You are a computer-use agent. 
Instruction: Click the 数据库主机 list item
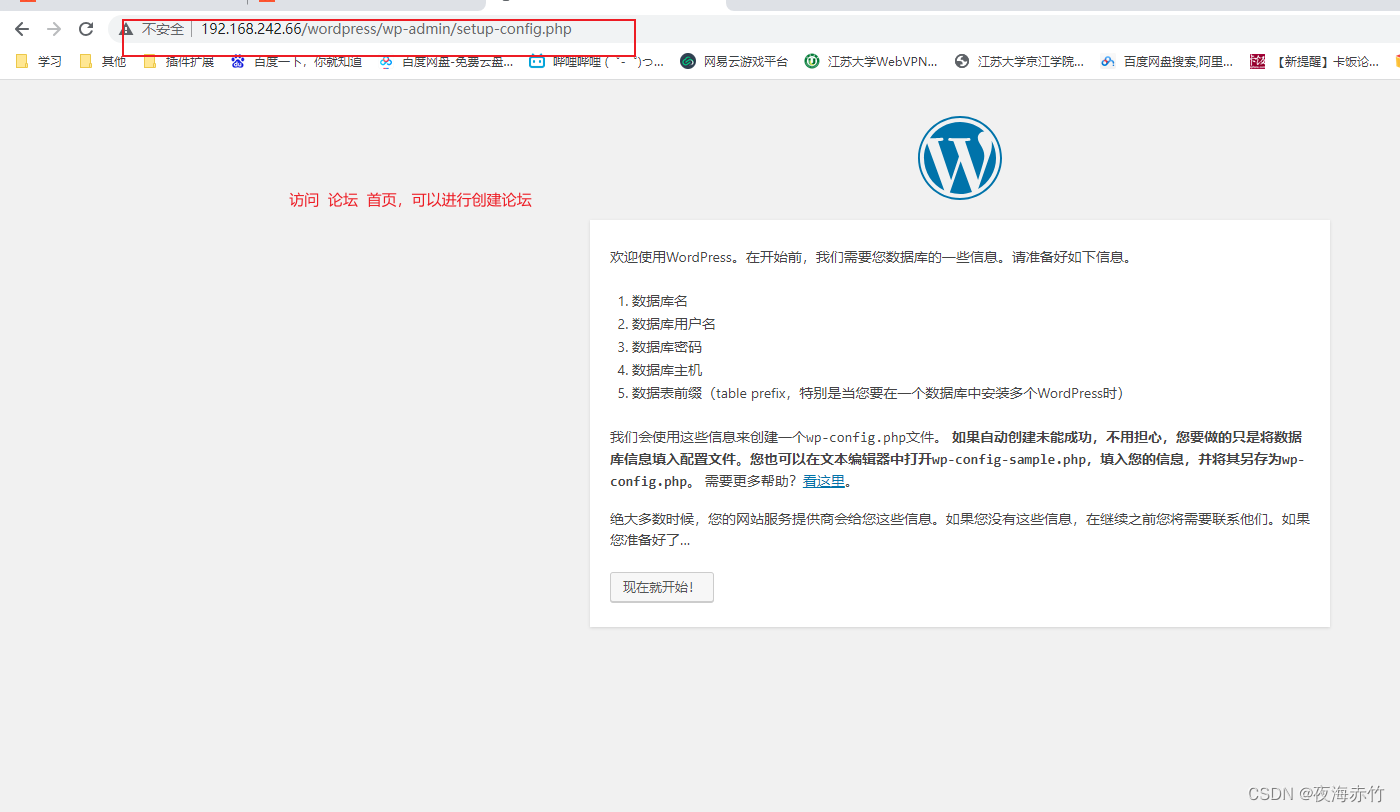click(x=667, y=370)
